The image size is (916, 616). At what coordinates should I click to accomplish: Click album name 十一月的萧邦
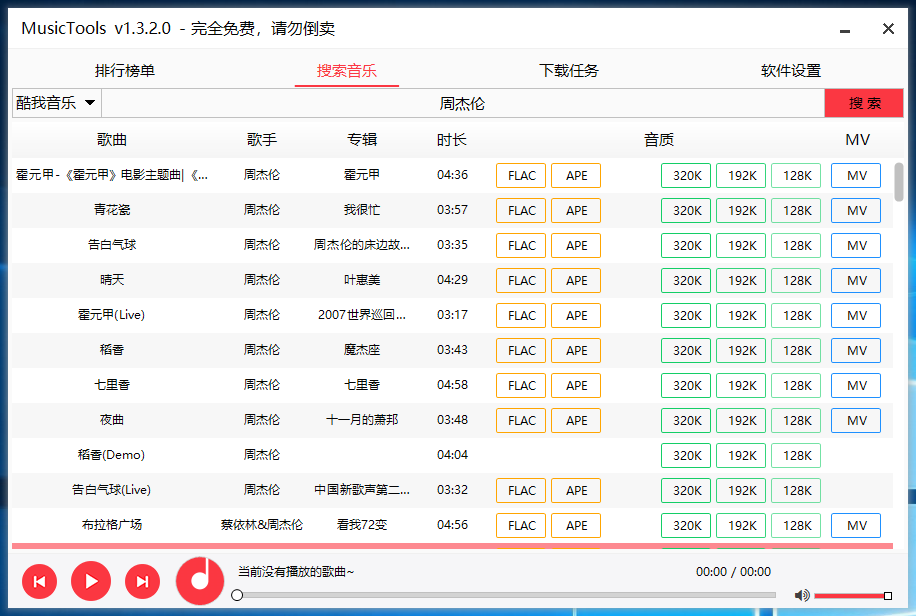coord(362,420)
